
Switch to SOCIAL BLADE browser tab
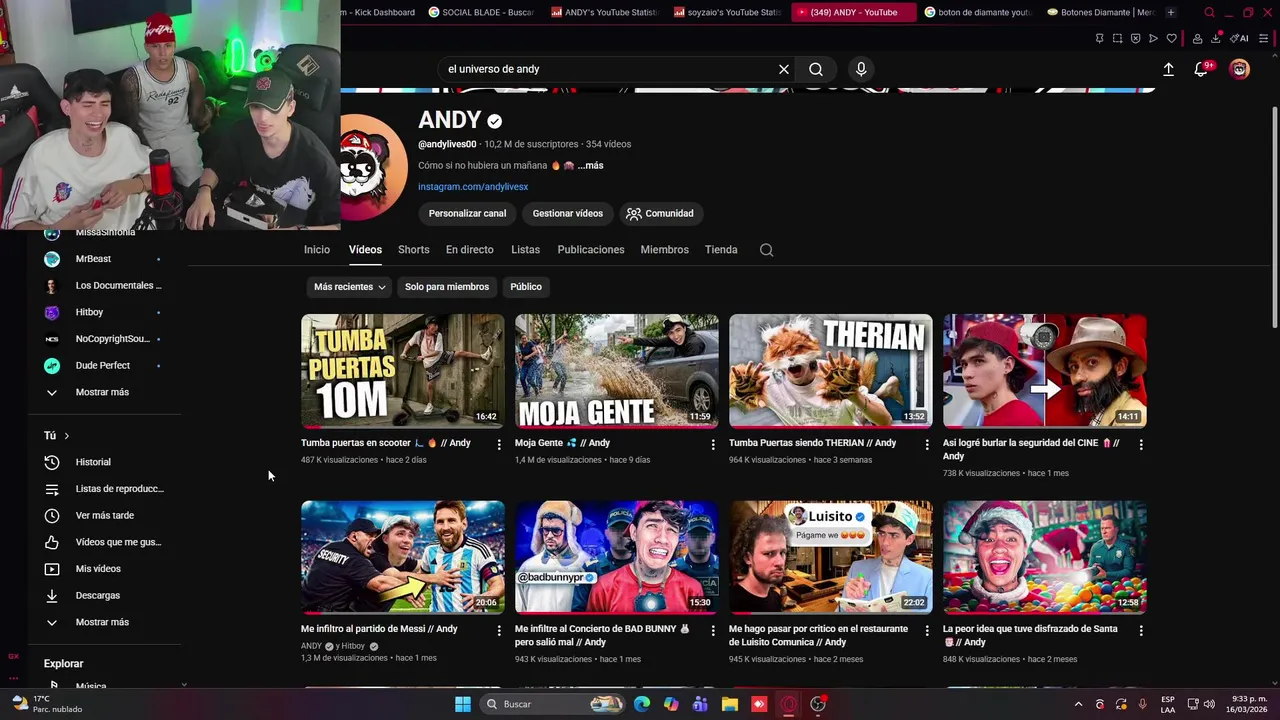[481, 12]
